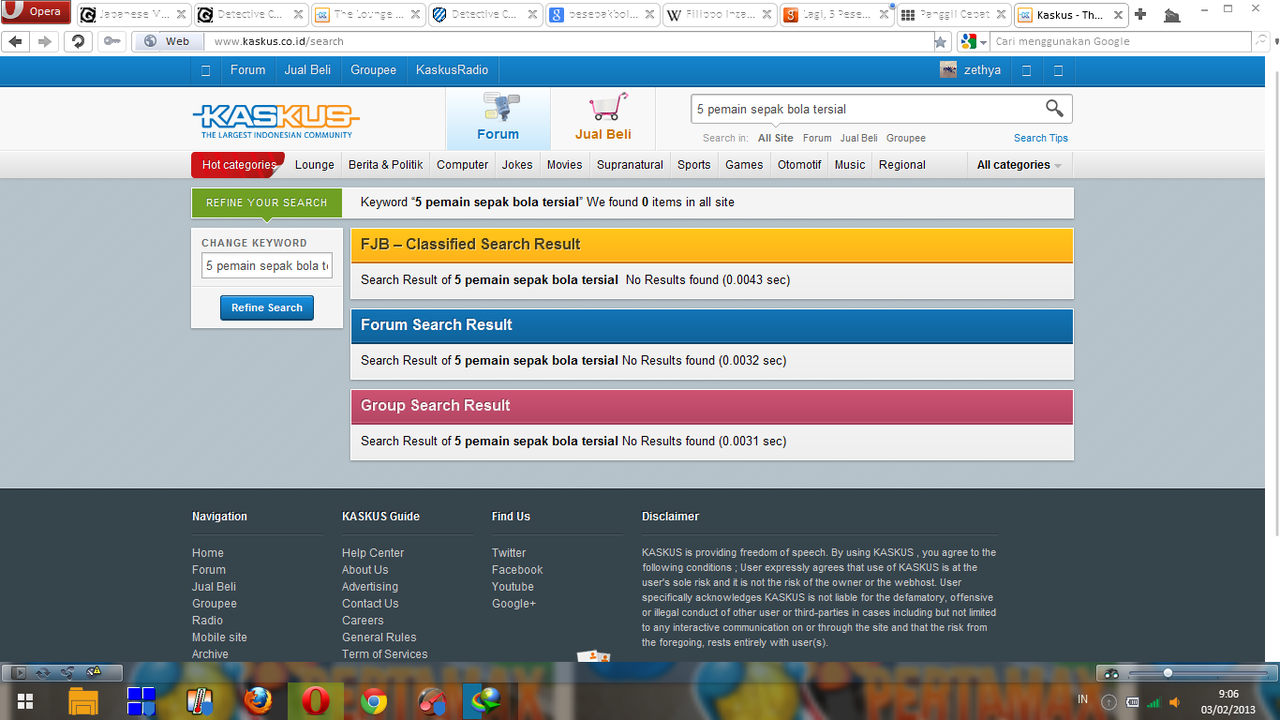Open File Explorer from the taskbar
Image resolution: width=1280 pixels, height=720 pixels.
coord(84,701)
